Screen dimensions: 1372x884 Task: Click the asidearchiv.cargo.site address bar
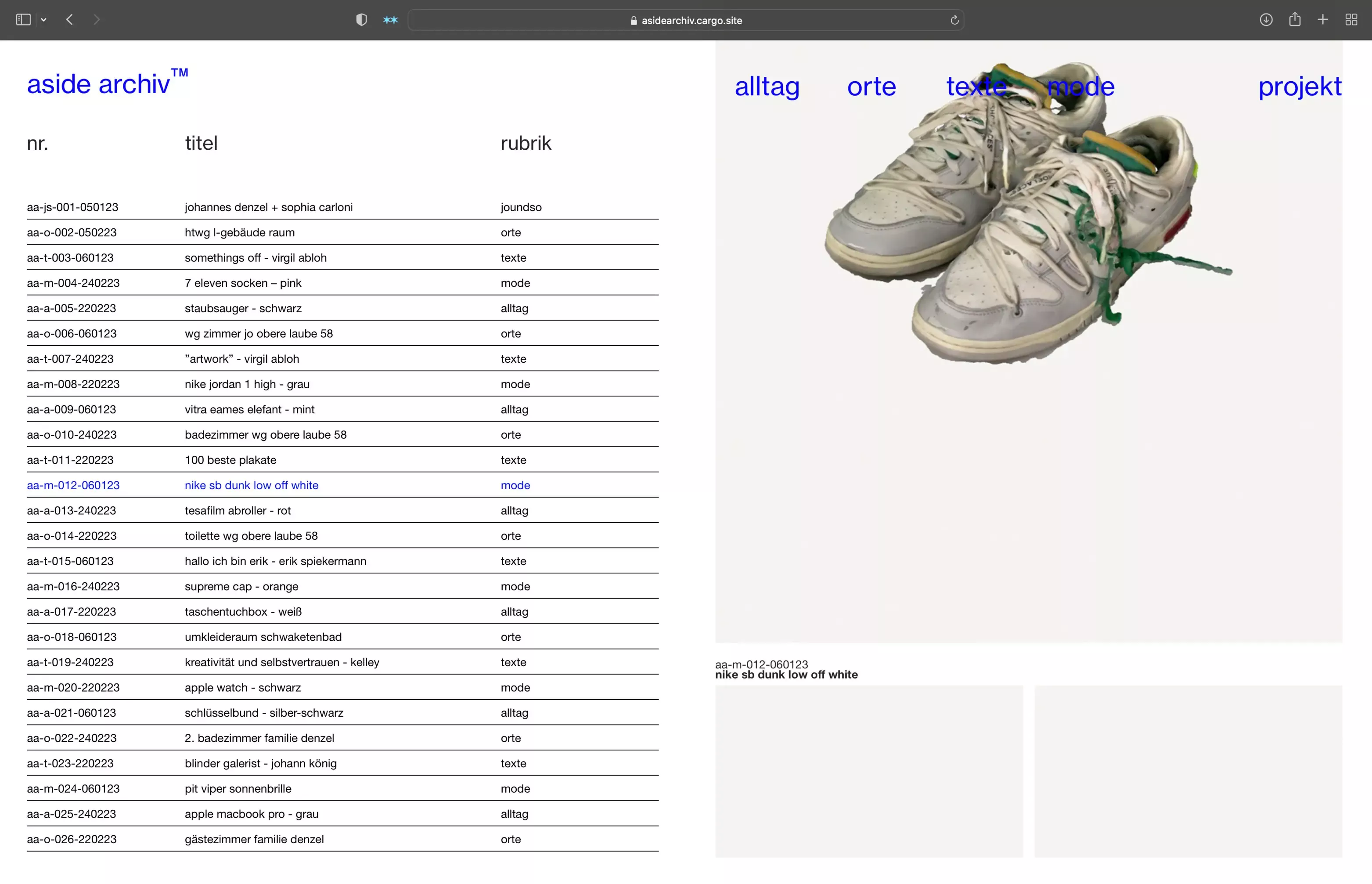pyautogui.click(x=686, y=20)
